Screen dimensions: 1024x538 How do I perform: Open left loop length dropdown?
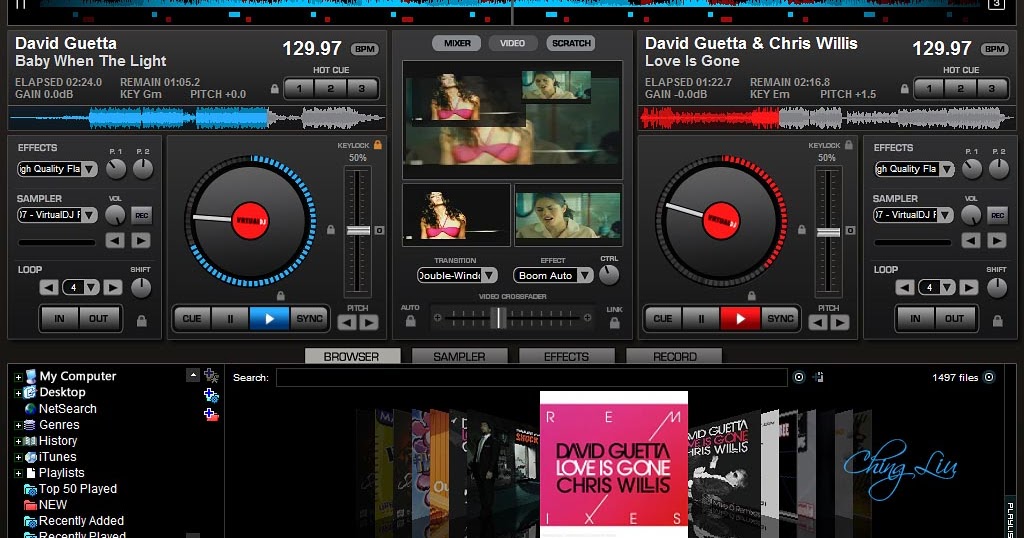pos(91,287)
